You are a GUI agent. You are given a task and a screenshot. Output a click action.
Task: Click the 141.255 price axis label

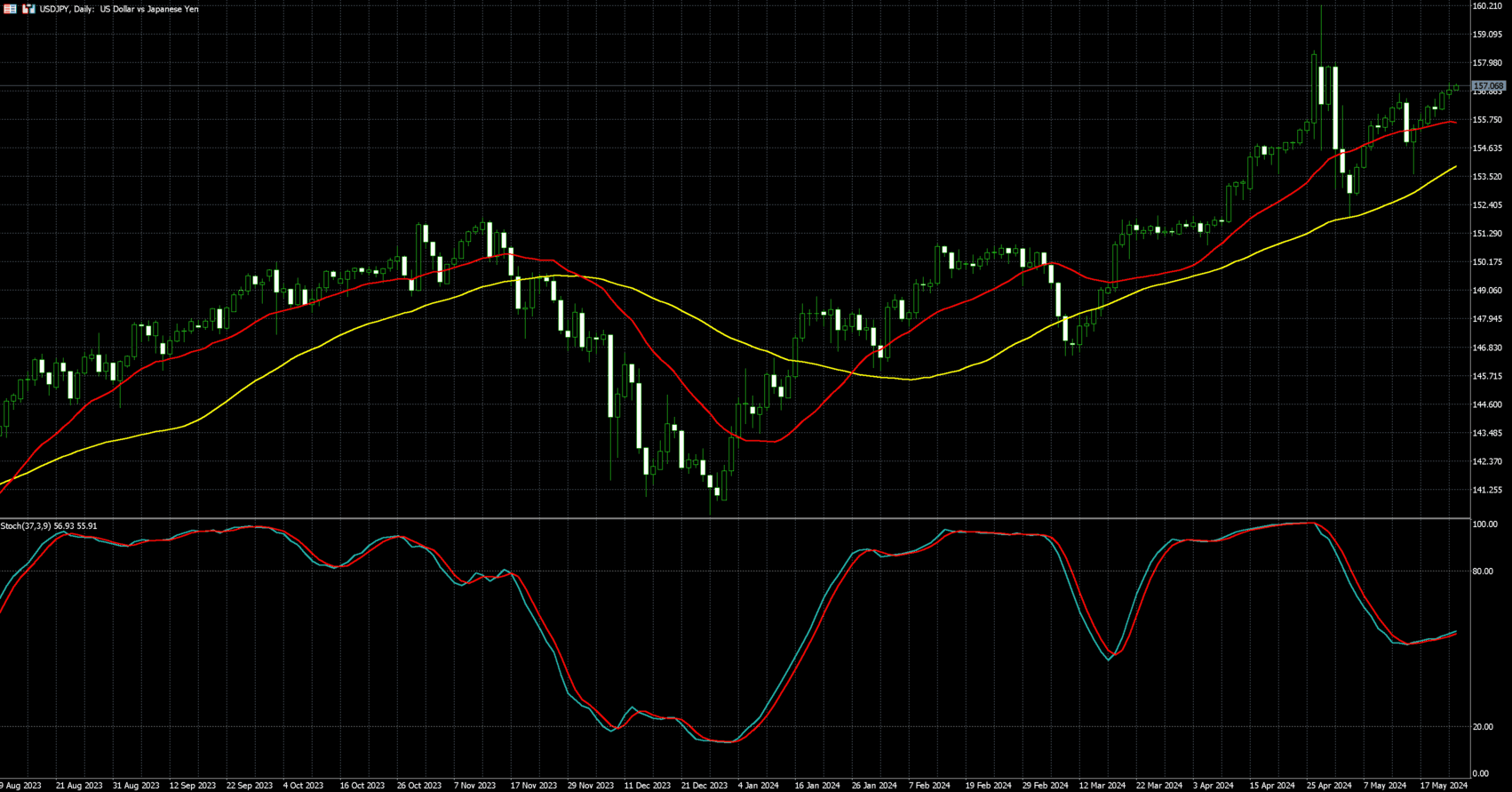click(x=1486, y=490)
